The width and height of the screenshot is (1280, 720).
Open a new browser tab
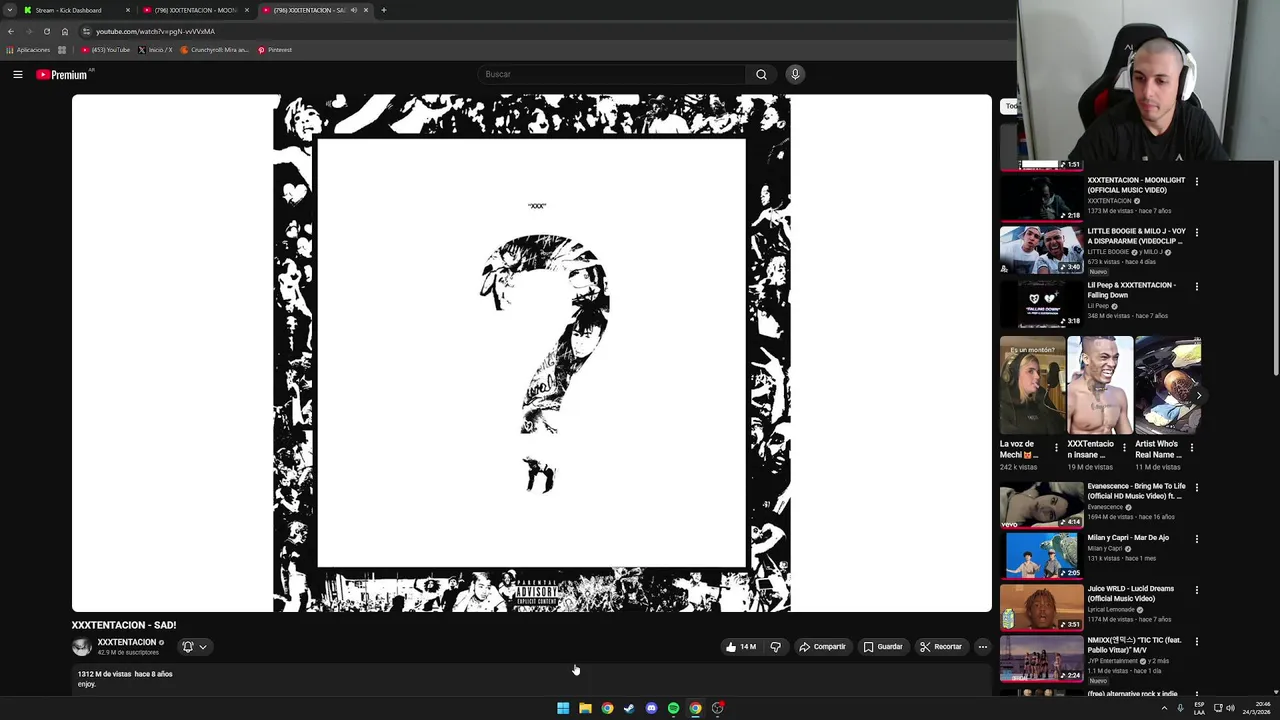point(383,10)
